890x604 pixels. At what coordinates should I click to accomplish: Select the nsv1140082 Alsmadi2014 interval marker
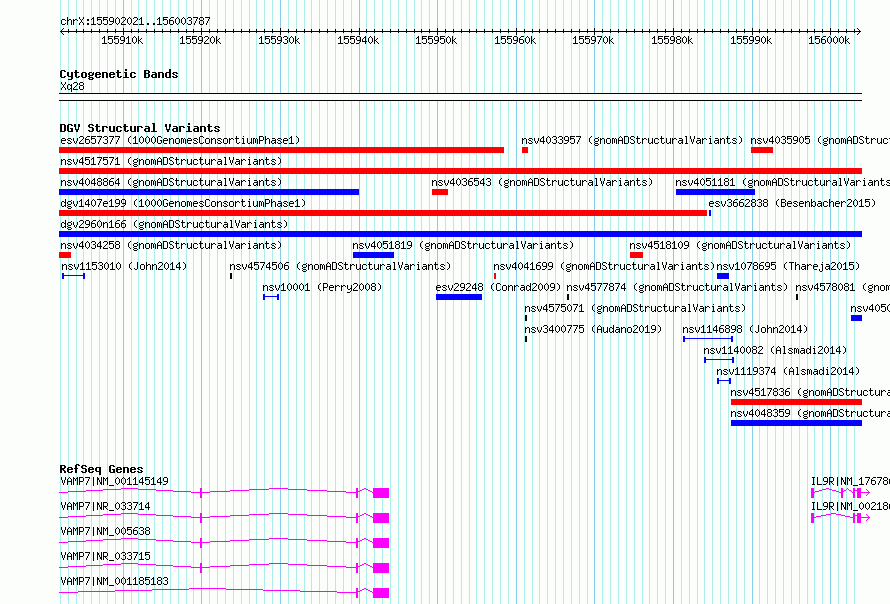pyautogui.click(x=719, y=360)
